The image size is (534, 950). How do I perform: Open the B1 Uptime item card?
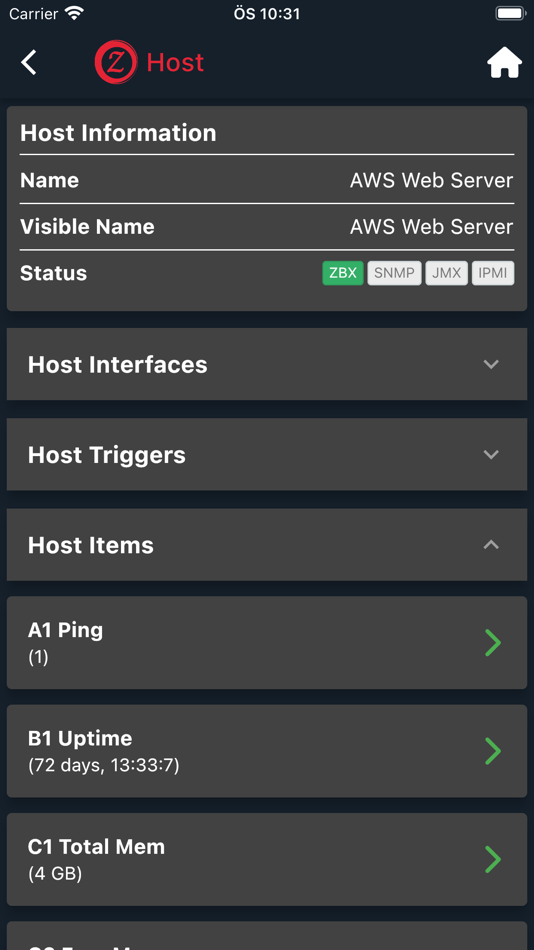click(267, 751)
